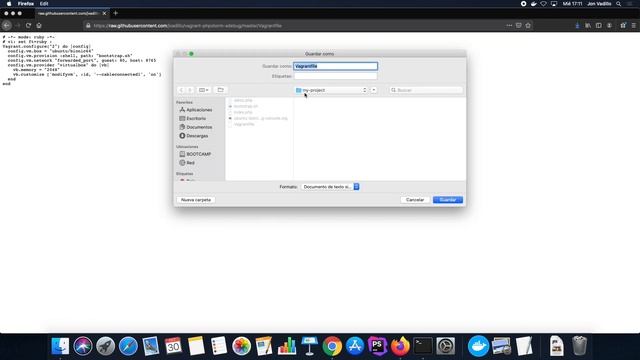Open Calendar from the Dock
Image resolution: width=640 pixels, height=360 pixels.
point(173,346)
